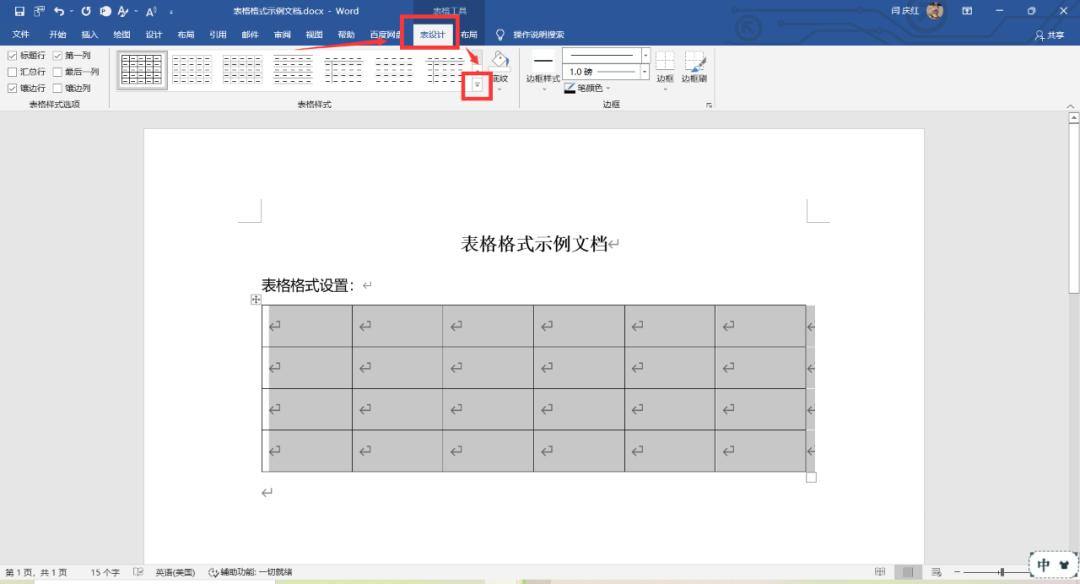Click the 辅助功能: 一切就绪 accessibility status
The height and width of the screenshot is (584, 1080).
tap(250, 572)
